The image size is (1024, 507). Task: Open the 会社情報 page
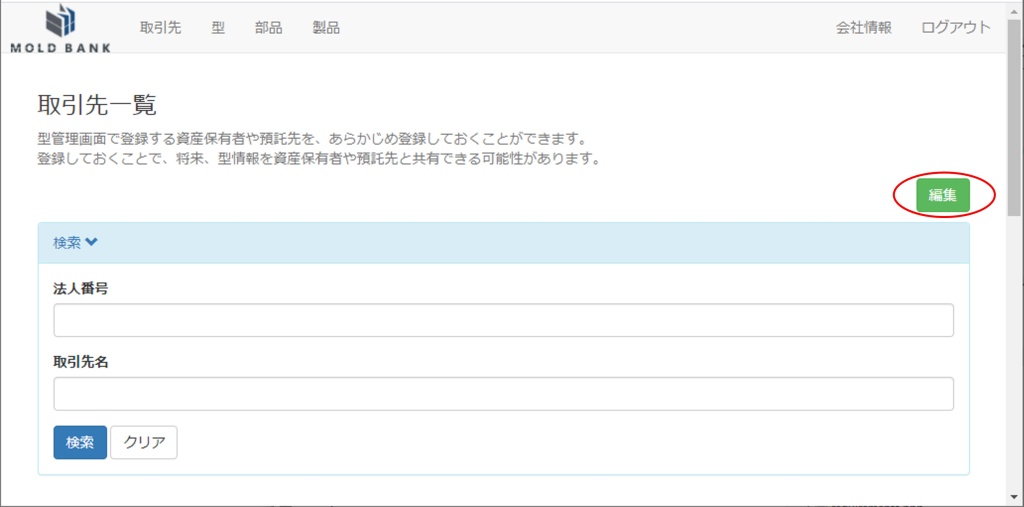863,28
